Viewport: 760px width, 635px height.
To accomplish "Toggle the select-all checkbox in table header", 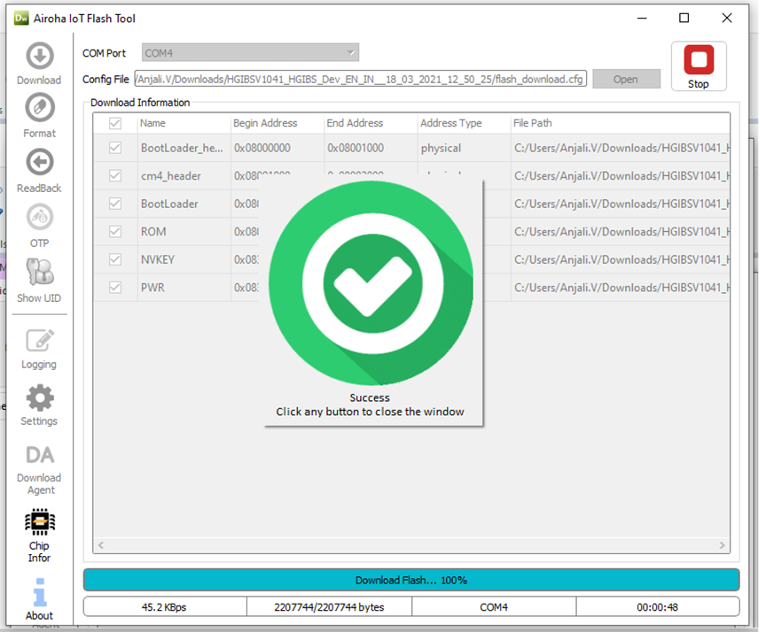I will [x=115, y=123].
